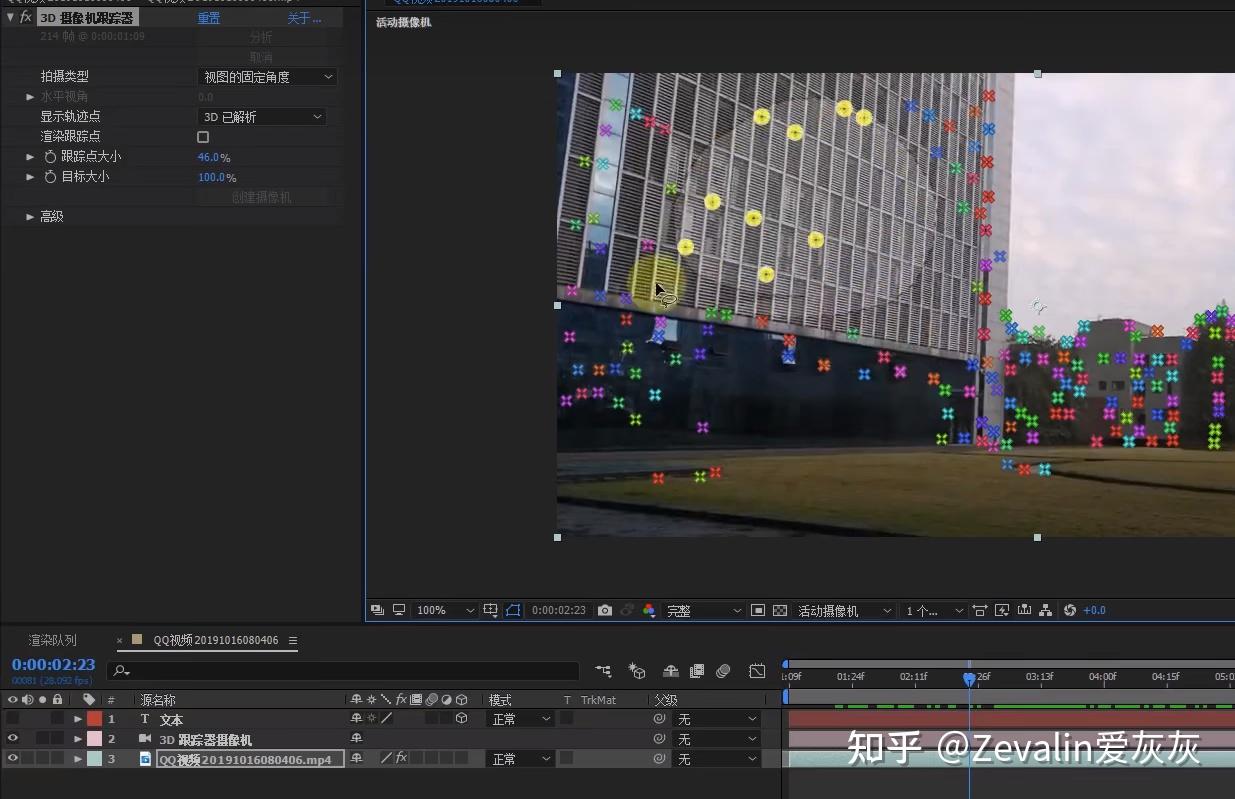Toggle the motion blur icon
The height and width of the screenshot is (799, 1235).
coord(723,671)
